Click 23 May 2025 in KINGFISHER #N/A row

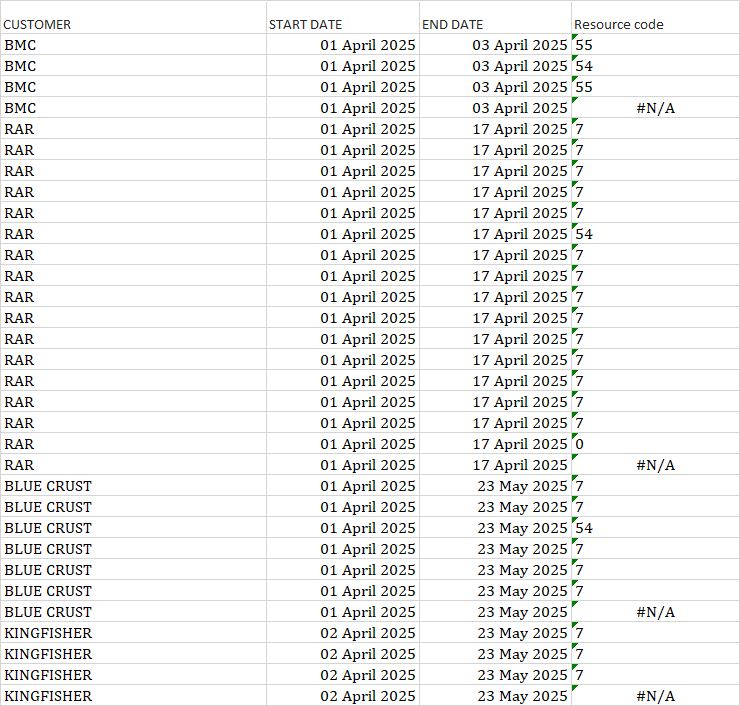(495, 696)
